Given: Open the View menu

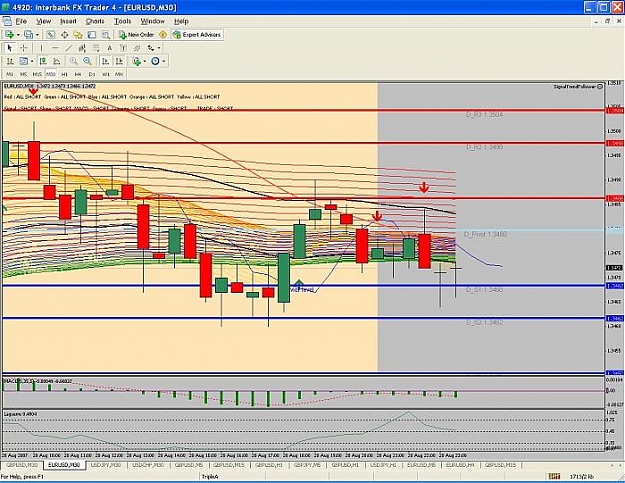Looking at the screenshot, I should (43, 21).
